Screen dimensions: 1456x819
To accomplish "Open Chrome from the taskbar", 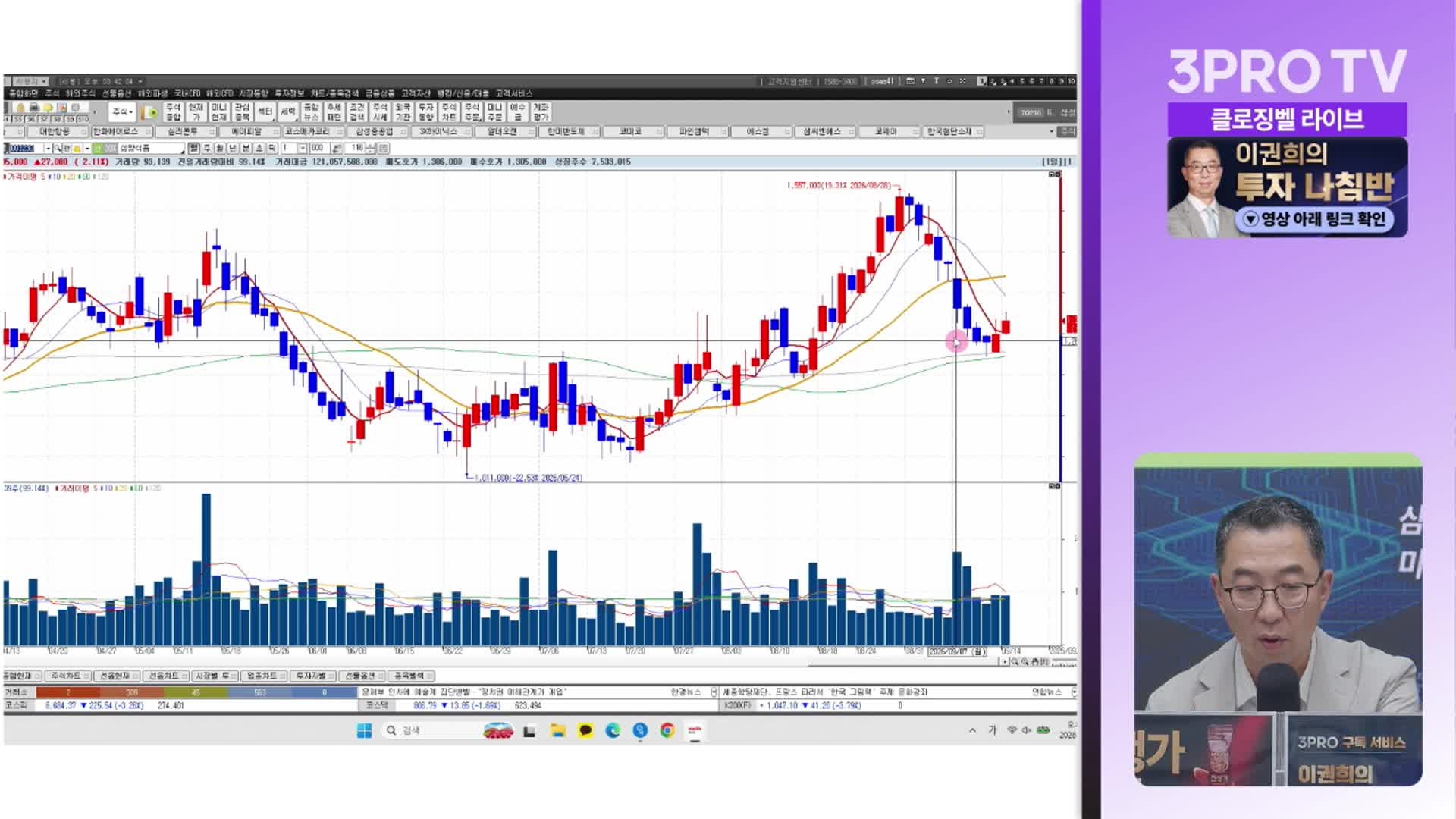I will point(667,730).
